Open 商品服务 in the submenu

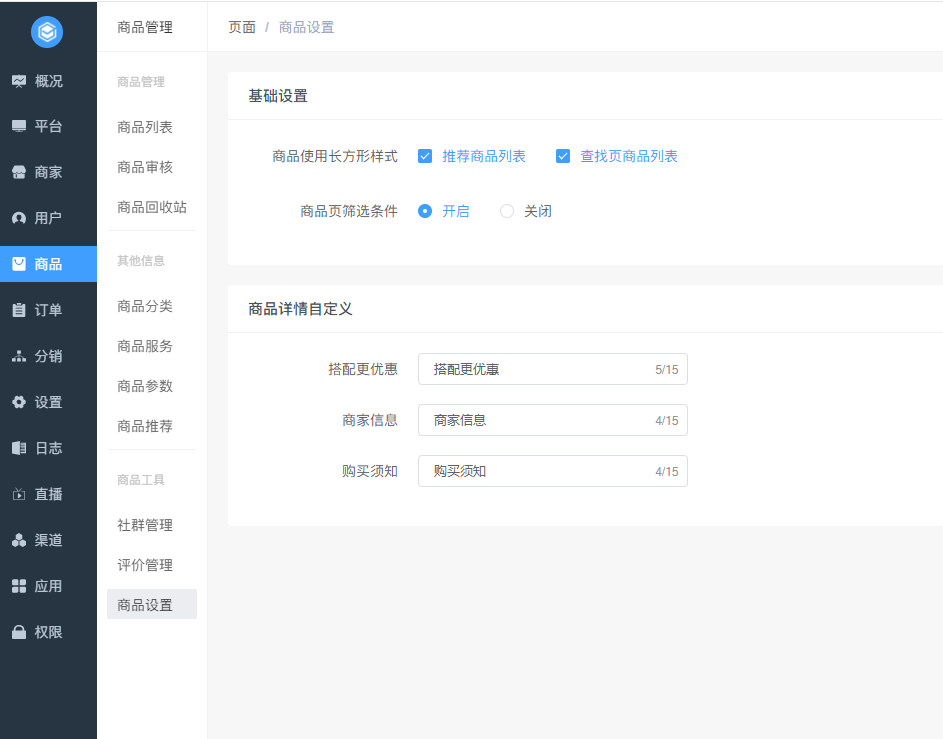[x=145, y=346]
